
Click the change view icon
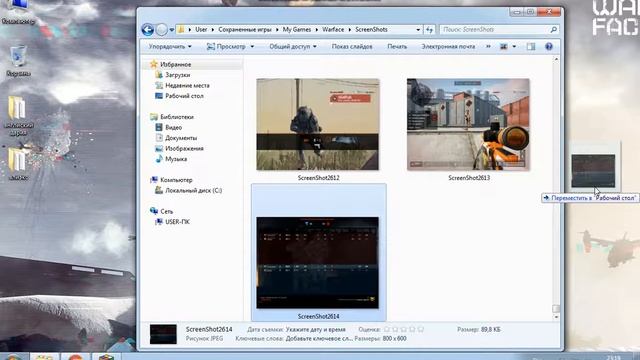click(x=504, y=47)
